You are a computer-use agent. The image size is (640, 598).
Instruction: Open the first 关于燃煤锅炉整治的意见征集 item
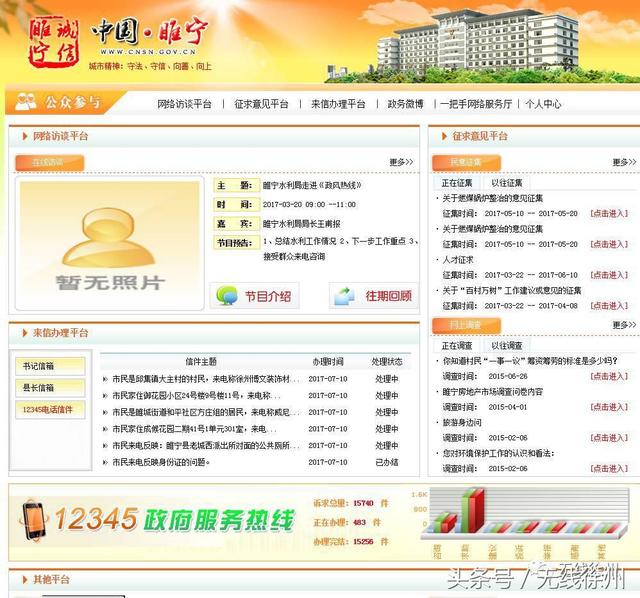[x=493, y=198]
